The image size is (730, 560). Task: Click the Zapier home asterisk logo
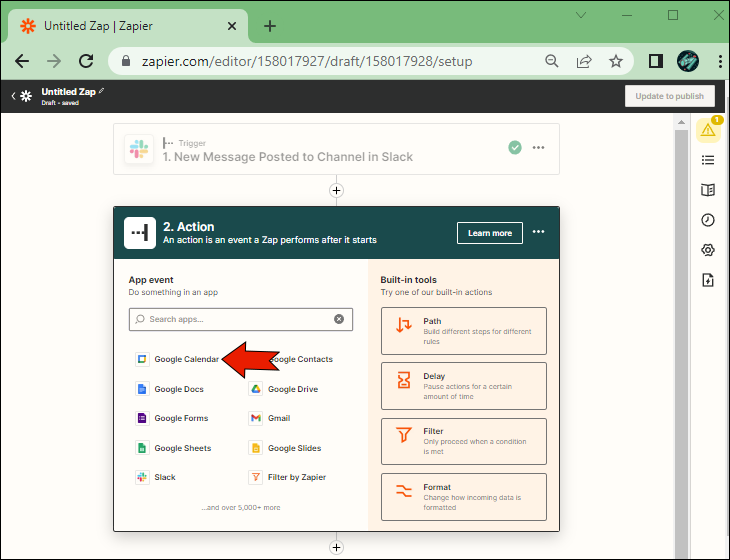point(26,96)
